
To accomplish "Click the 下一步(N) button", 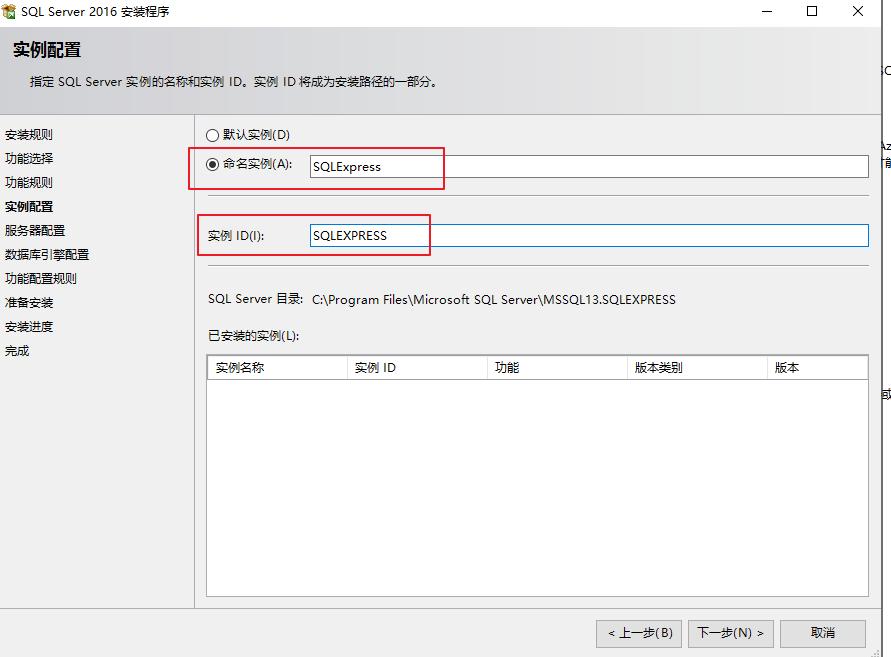I will coord(730,633).
